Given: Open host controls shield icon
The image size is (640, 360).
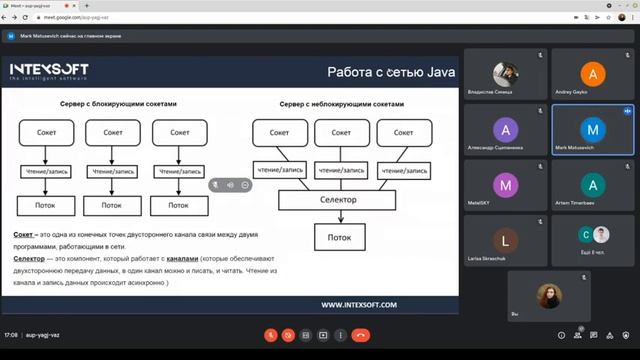Looking at the screenshot, I should coord(626,335).
